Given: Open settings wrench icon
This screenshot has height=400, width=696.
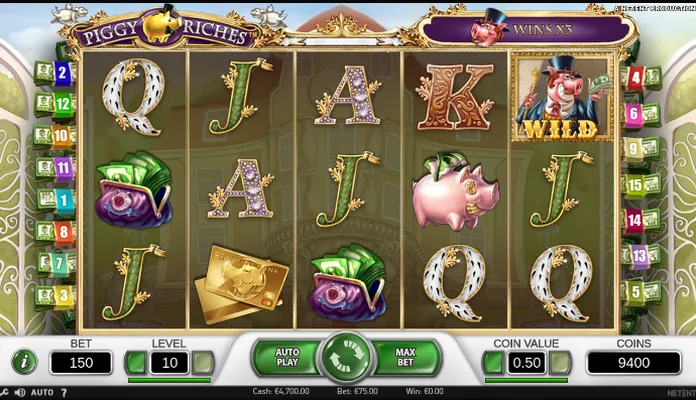Looking at the screenshot, I should pyautogui.click(x=4, y=392).
